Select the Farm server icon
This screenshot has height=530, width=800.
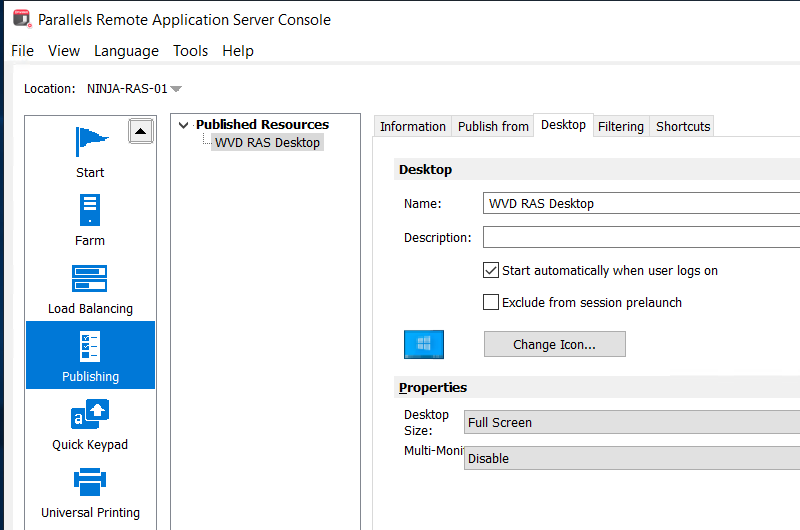[x=90, y=210]
